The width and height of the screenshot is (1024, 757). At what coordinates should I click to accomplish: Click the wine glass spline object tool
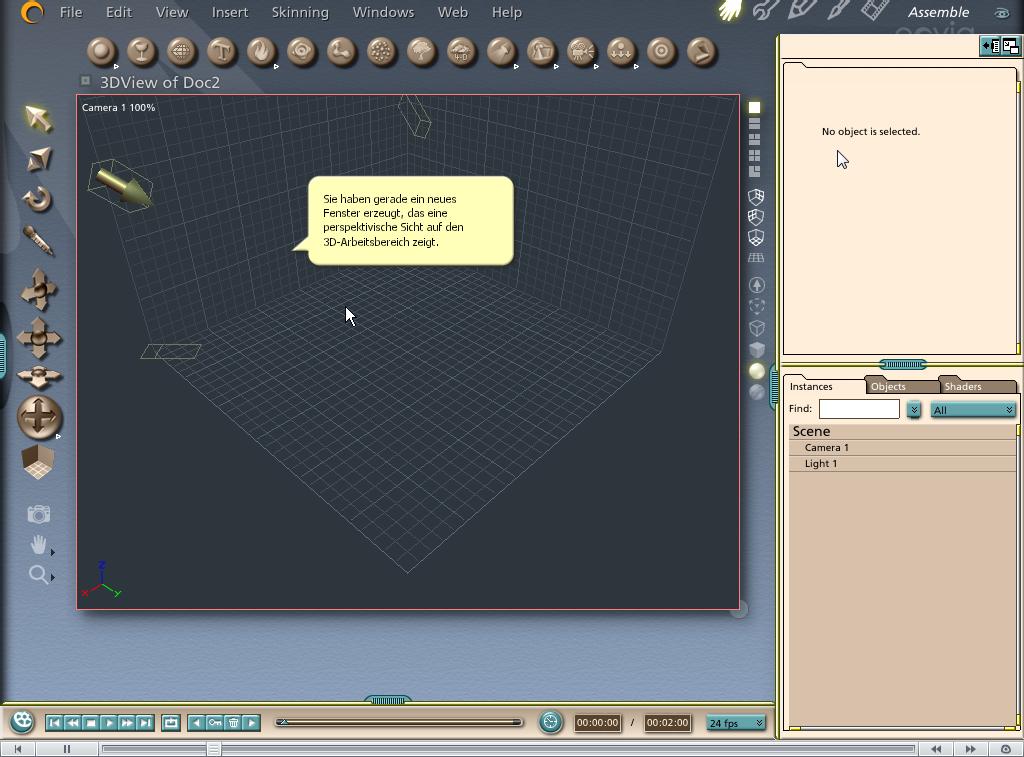pyautogui.click(x=141, y=51)
